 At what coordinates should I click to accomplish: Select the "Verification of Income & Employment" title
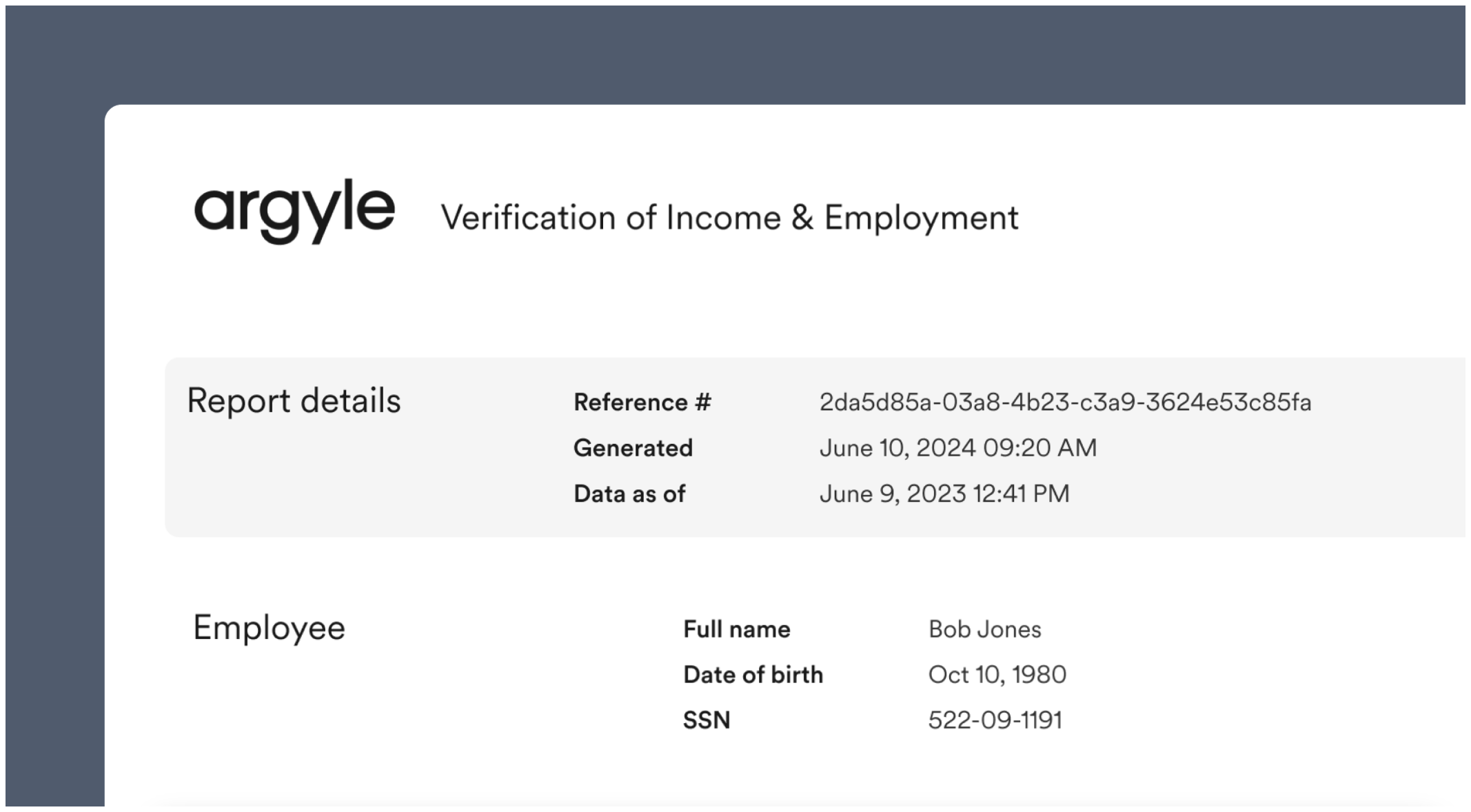[729, 218]
